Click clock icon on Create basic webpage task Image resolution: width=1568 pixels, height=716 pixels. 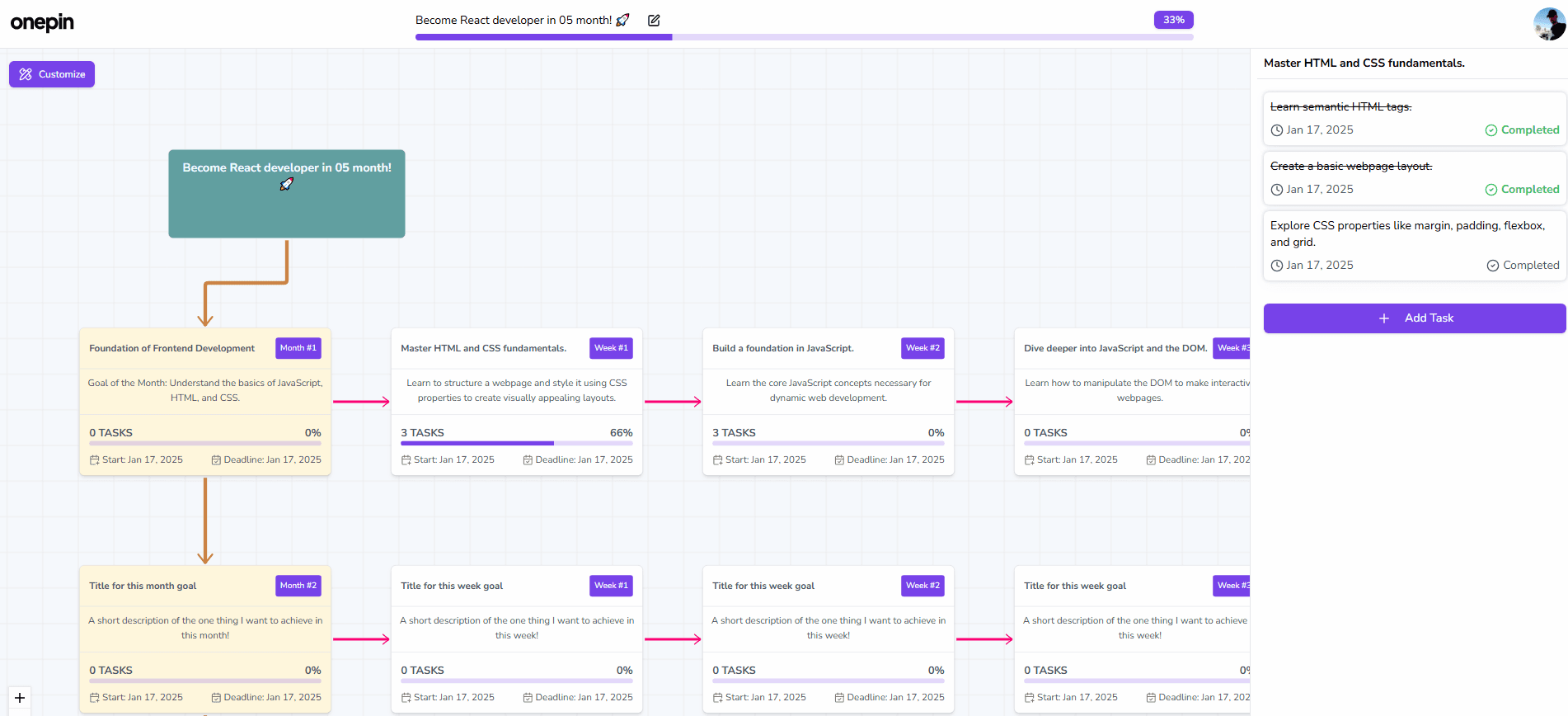(x=1277, y=190)
